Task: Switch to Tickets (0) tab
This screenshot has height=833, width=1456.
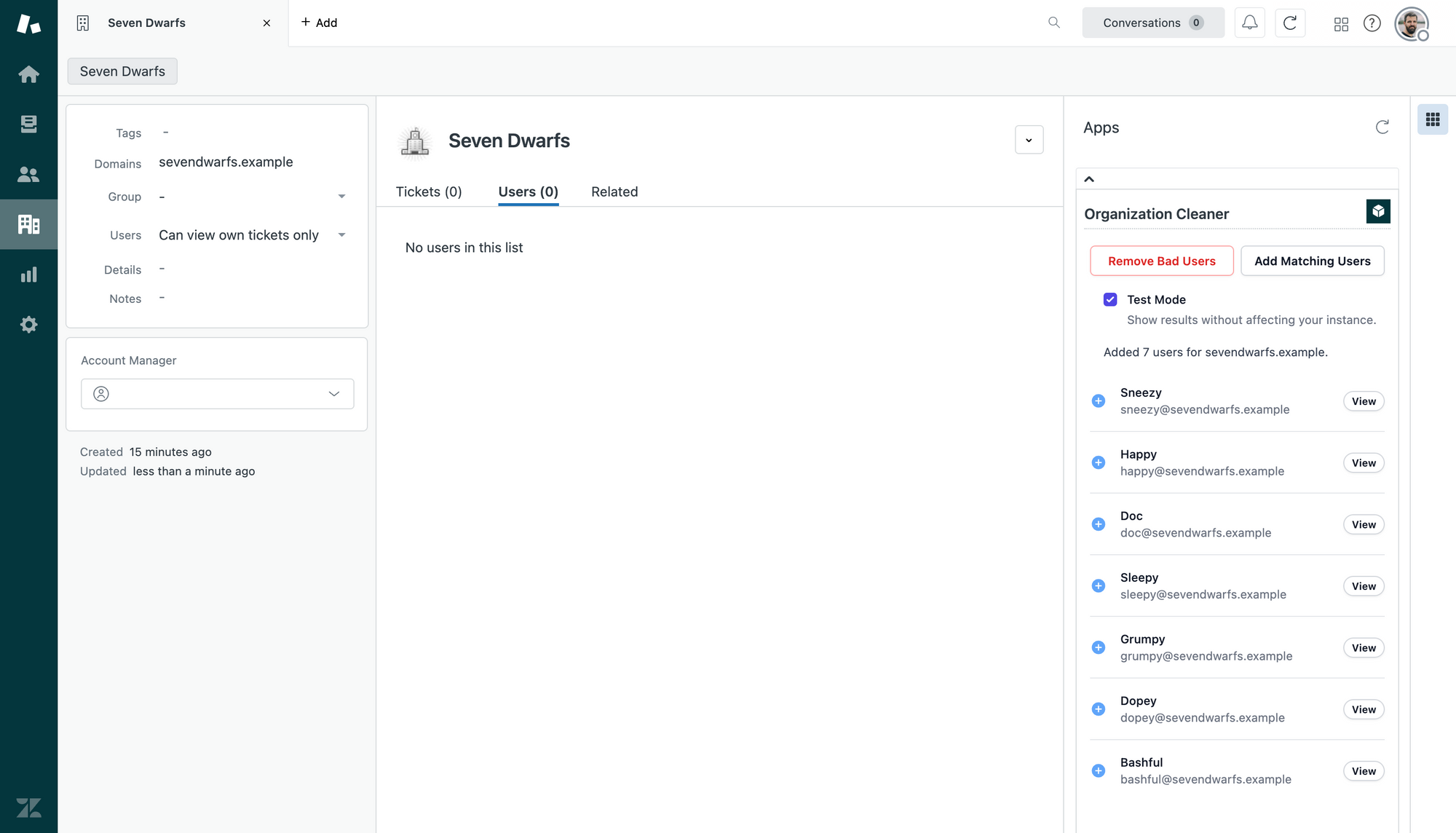Action: 429,192
